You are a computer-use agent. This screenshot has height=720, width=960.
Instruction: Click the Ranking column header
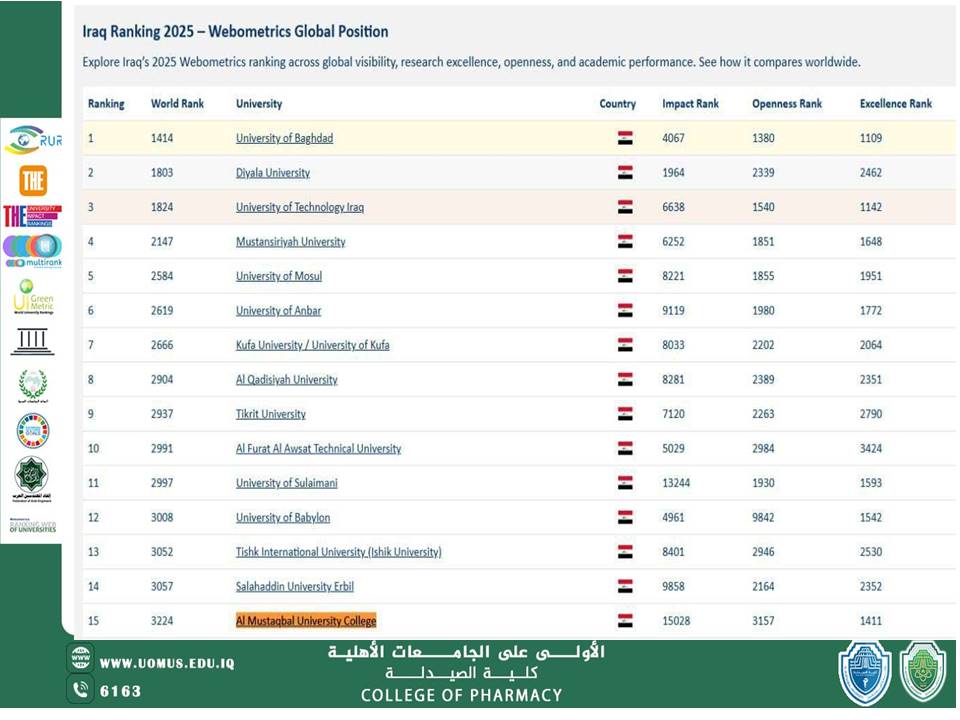107,103
